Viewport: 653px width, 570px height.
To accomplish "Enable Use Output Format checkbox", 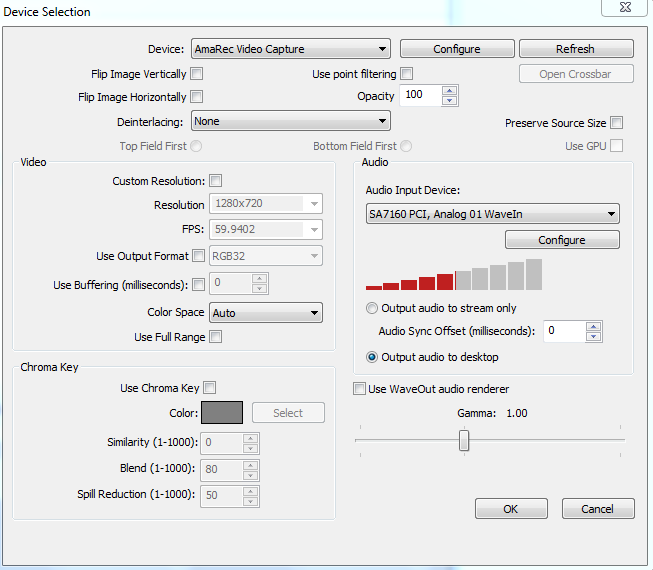I will pos(199,256).
